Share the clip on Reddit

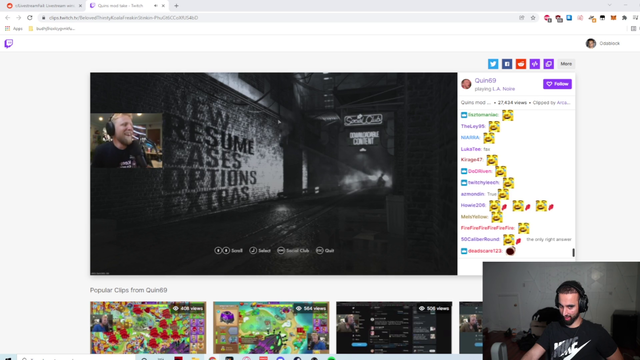tap(520, 64)
